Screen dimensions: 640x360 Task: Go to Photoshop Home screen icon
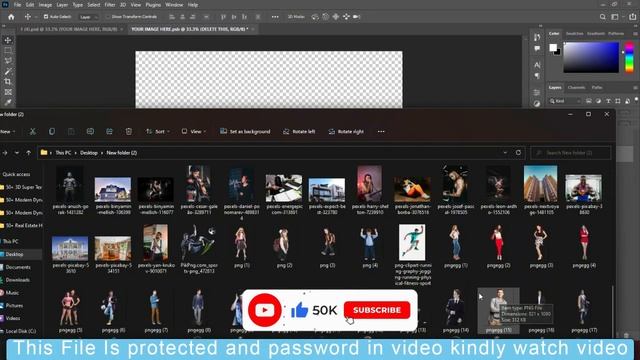tap(11, 17)
